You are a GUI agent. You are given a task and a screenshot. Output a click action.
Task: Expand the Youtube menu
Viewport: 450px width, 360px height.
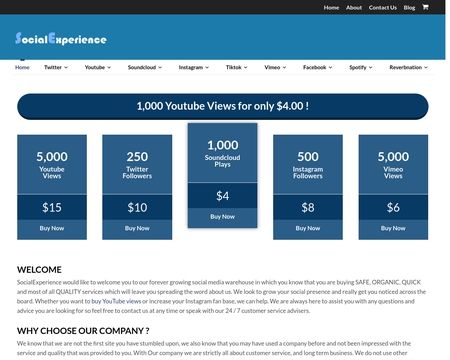[x=98, y=67]
